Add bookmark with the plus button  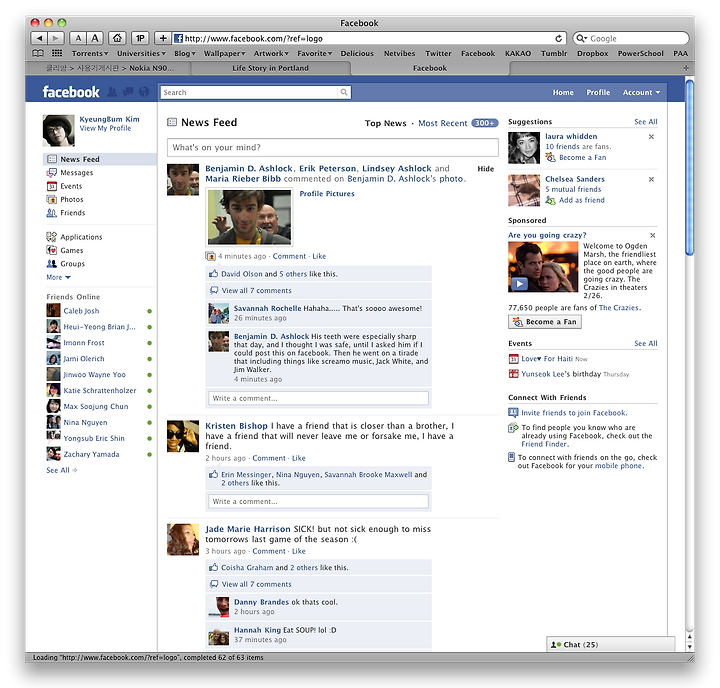coord(163,38)
